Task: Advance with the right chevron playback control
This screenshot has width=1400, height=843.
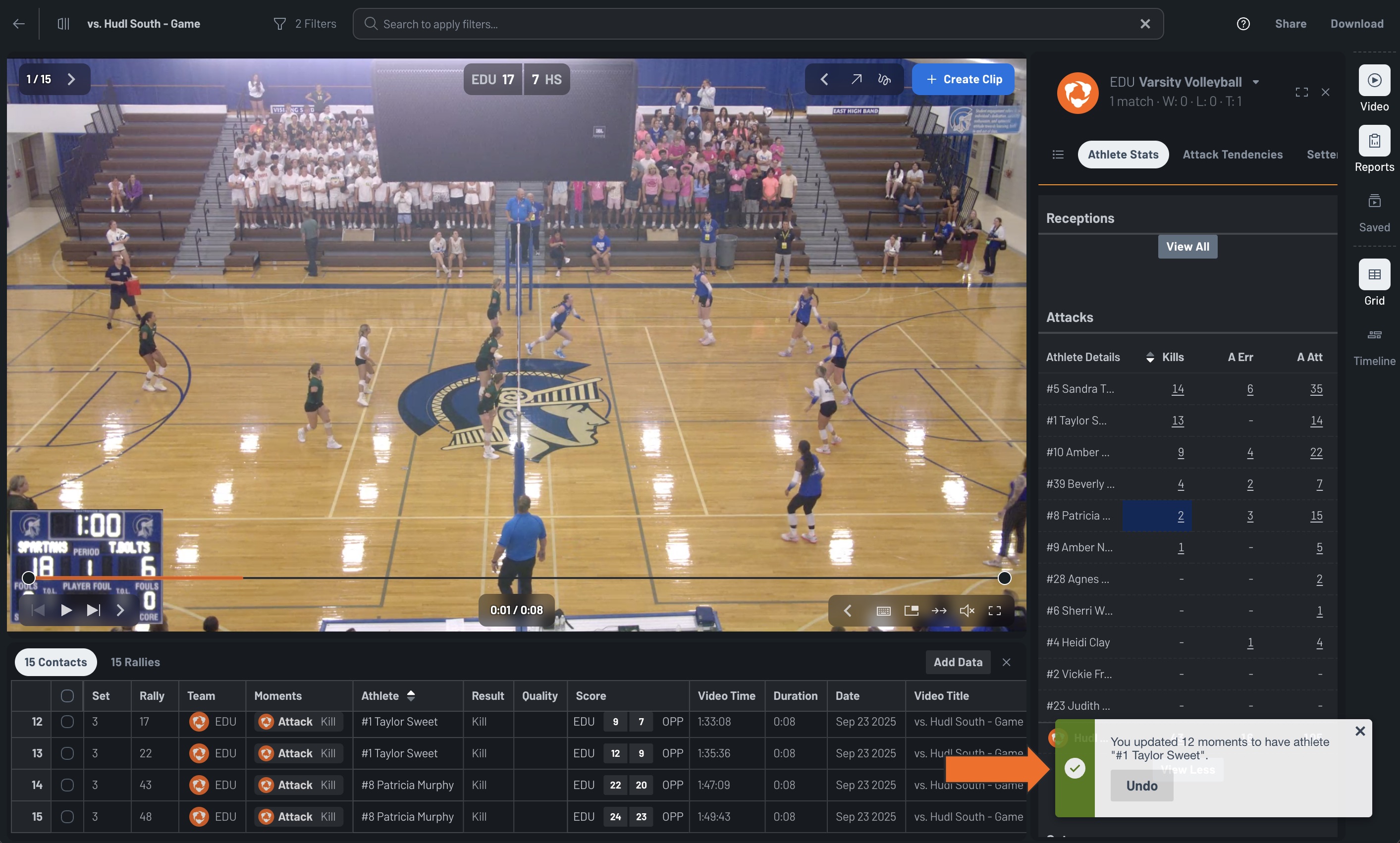Action: (x=120, y=610)
